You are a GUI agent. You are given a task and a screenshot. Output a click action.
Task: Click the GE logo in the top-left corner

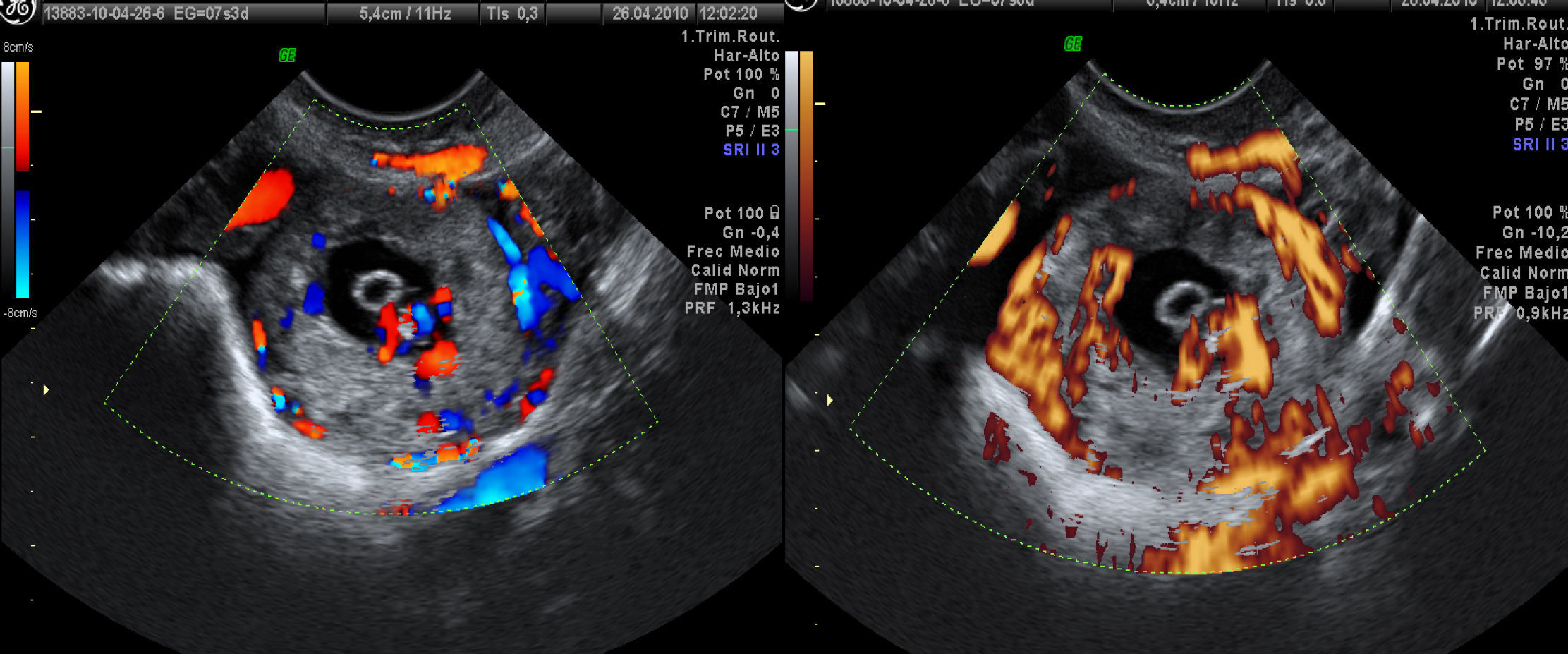pos(18,10)
